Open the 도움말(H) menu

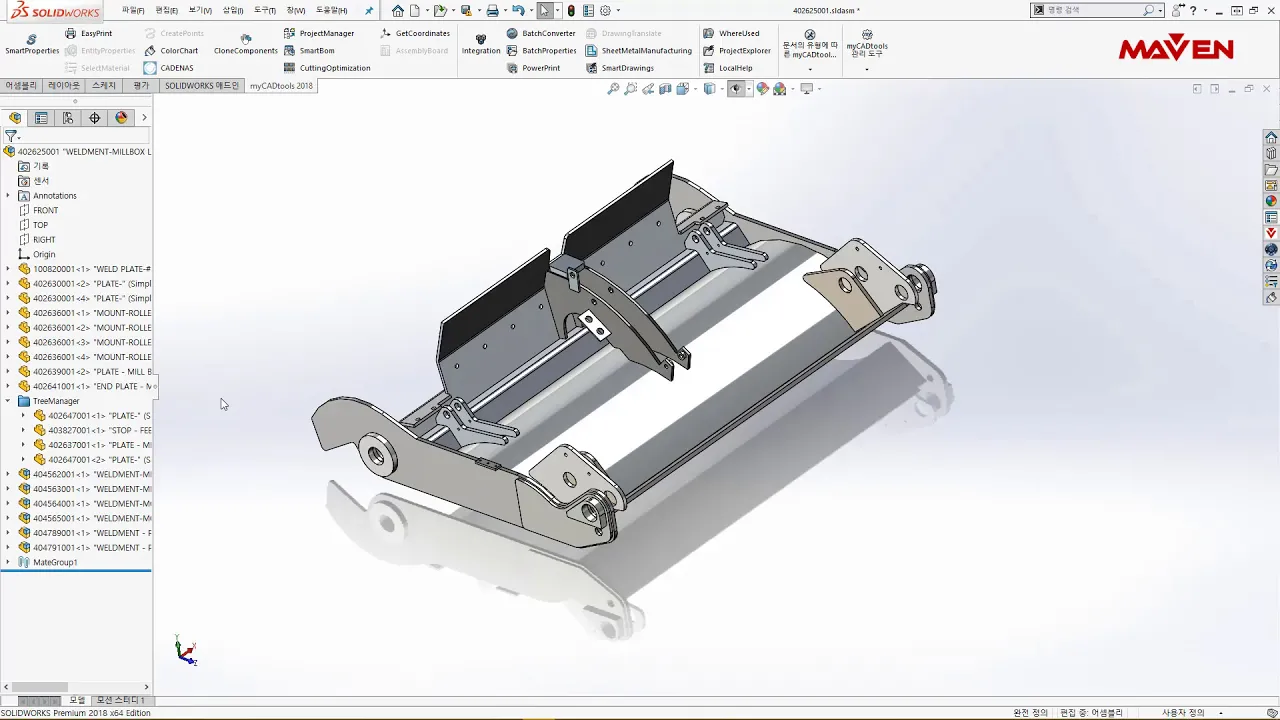point(332,10)
